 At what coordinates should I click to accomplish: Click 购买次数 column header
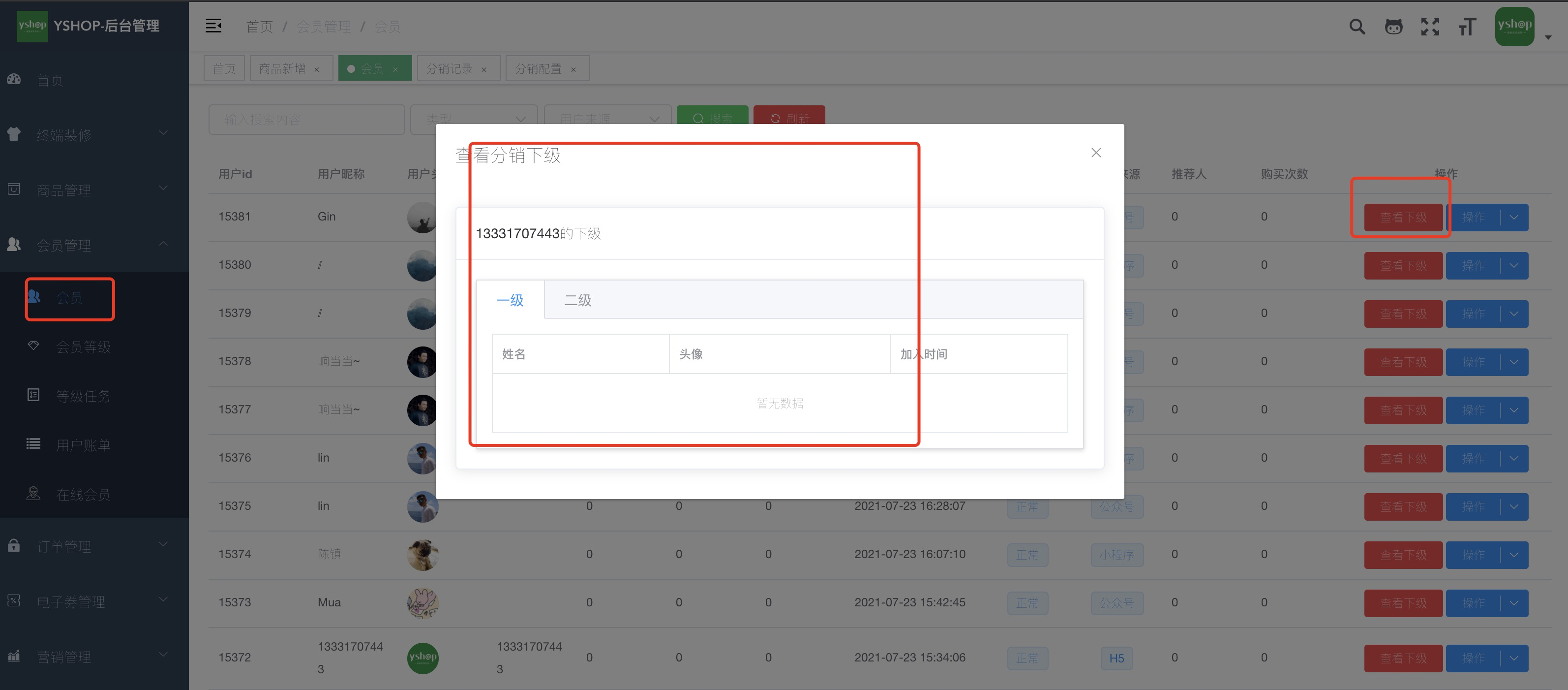[1284, 174]
